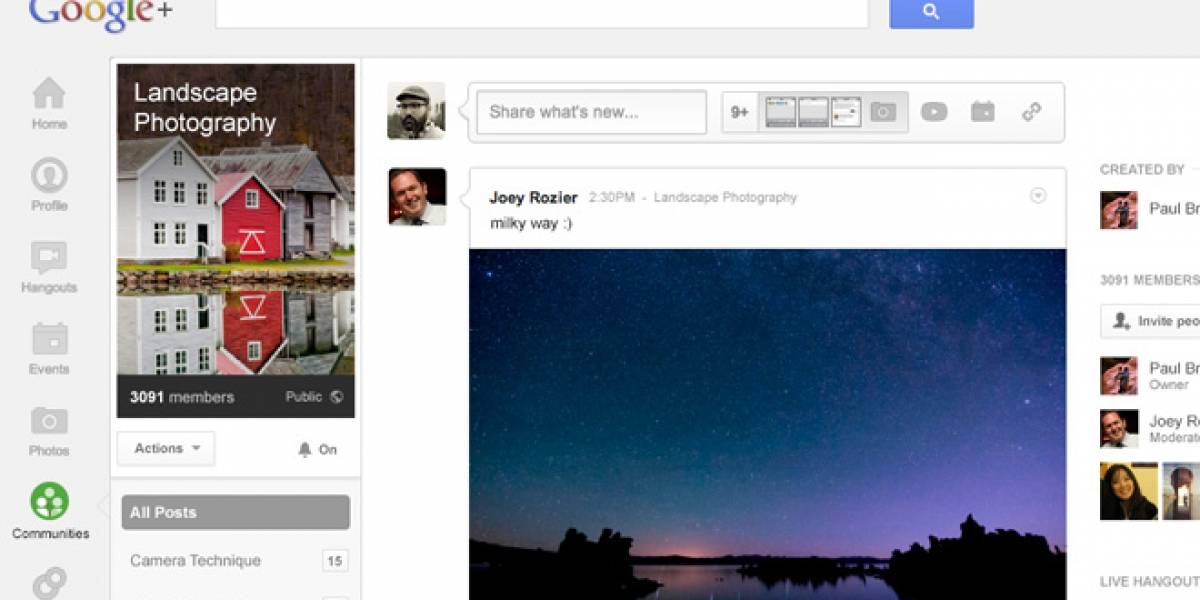This screenshot has width=1200, height=600.
Task: Open the milky way night sky photo
Action: tap(767, 424)
